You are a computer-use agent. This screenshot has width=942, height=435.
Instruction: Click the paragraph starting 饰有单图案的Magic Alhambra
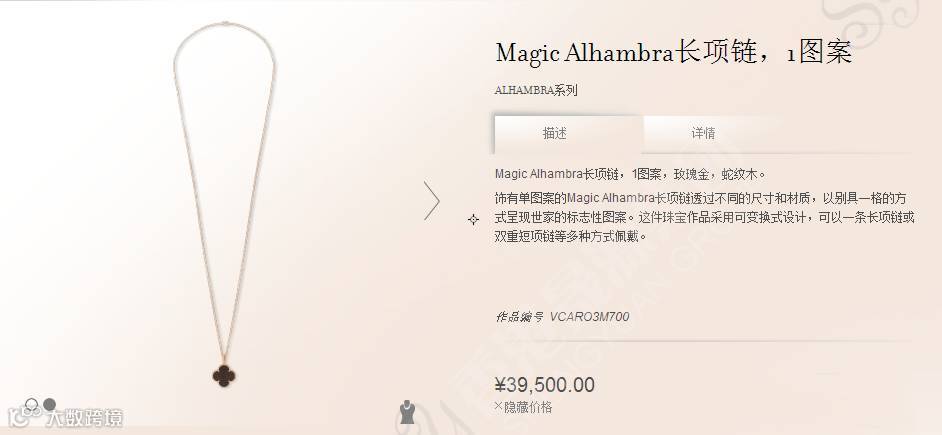coord(704,217)
